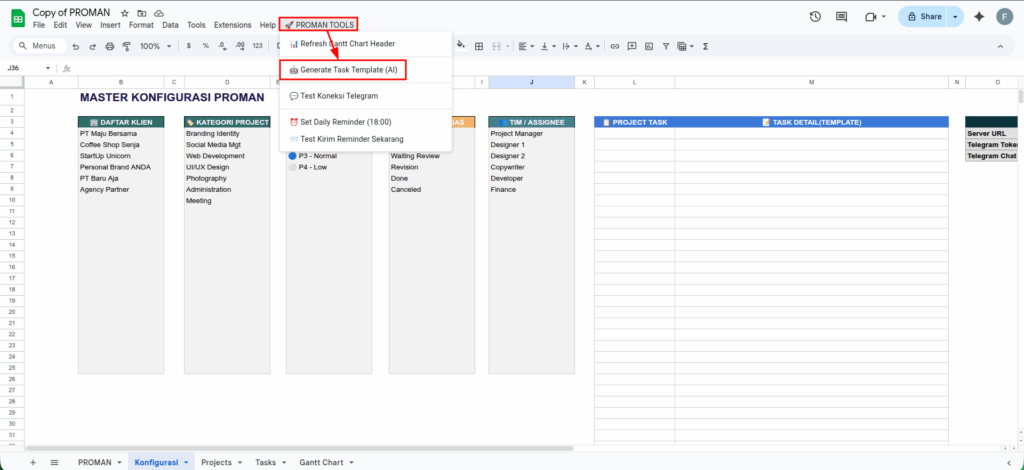The width and height of the screenshot is (1024, 470).
Task: Open version history clock icon
Action: click(815, 17)
